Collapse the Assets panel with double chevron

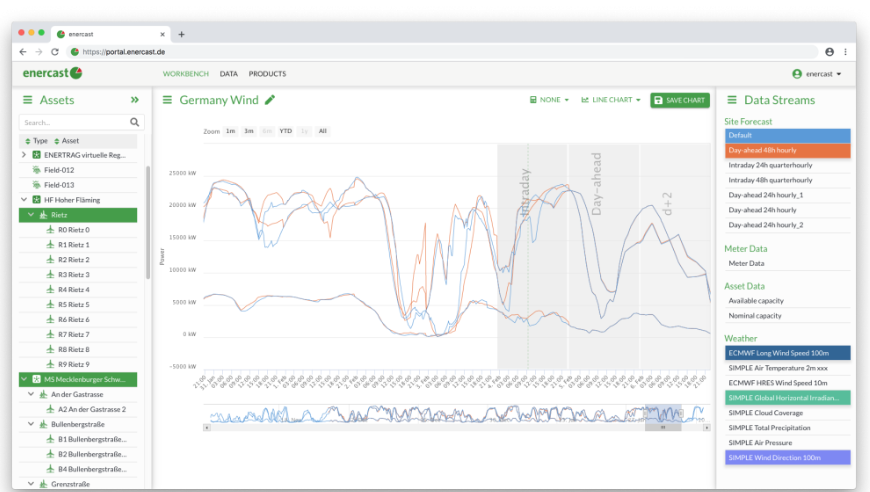coord(134,100)
